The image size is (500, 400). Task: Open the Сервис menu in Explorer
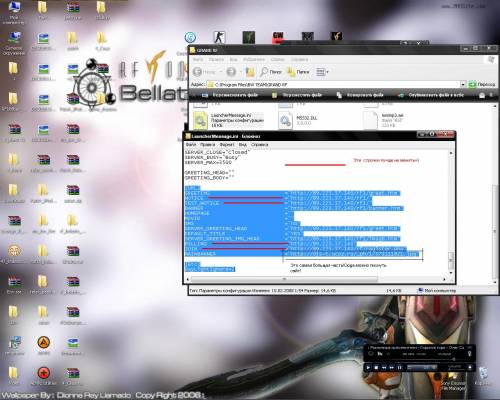click(x=278, y=59)
